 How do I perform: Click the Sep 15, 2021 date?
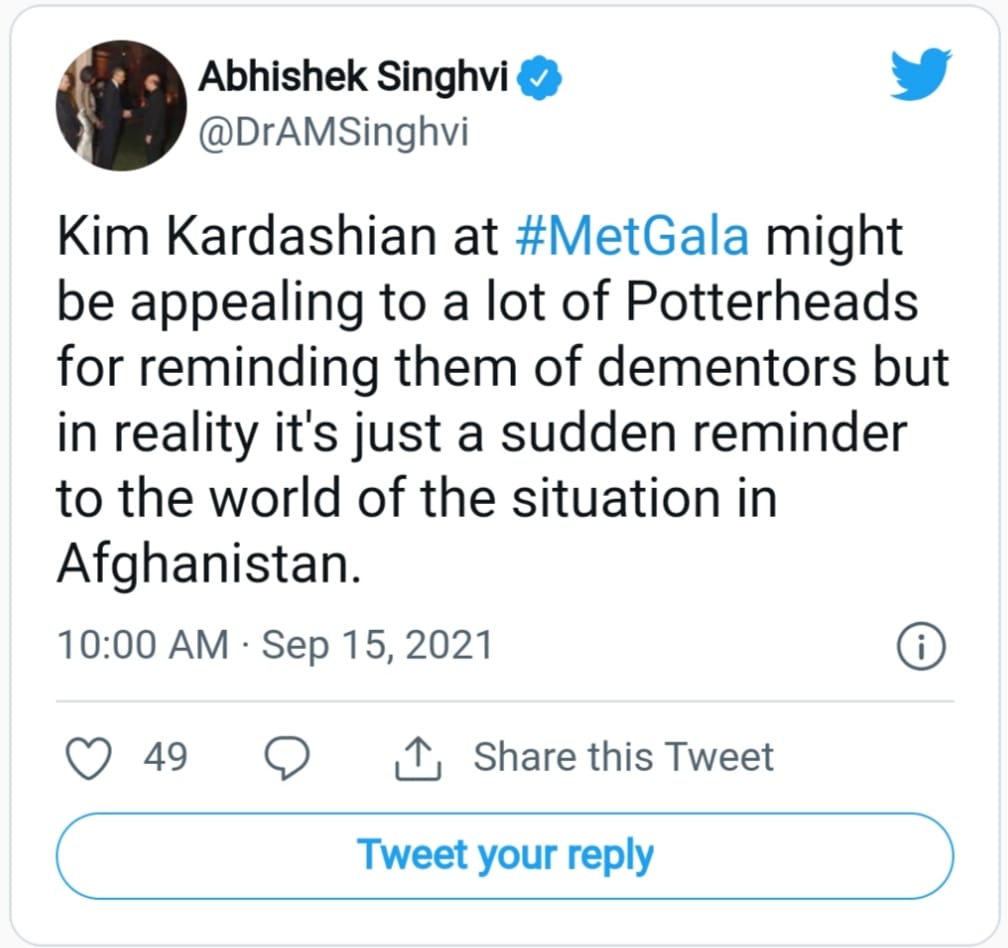(x=377, y=644)
